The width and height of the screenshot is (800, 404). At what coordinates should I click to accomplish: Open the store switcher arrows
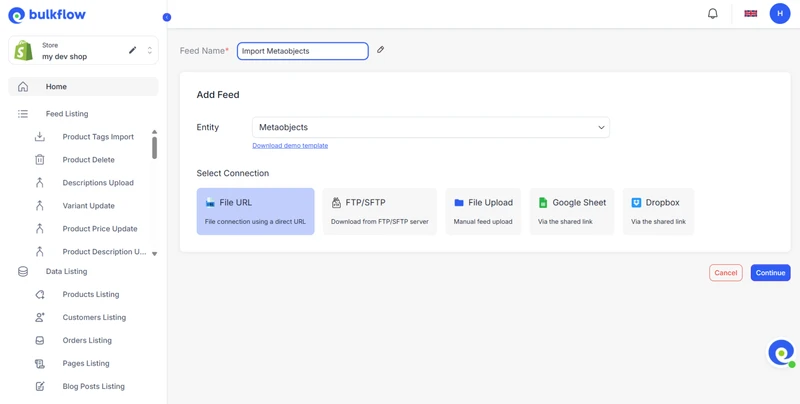point(149,50)
